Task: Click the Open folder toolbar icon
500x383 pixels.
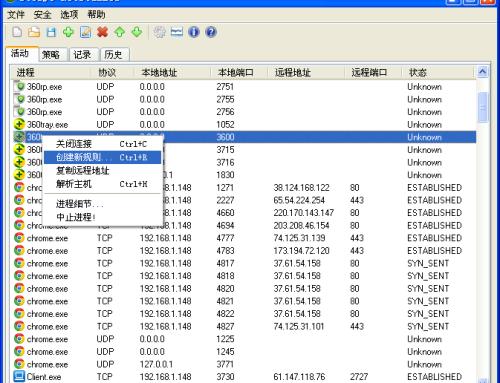Action: 34,32
